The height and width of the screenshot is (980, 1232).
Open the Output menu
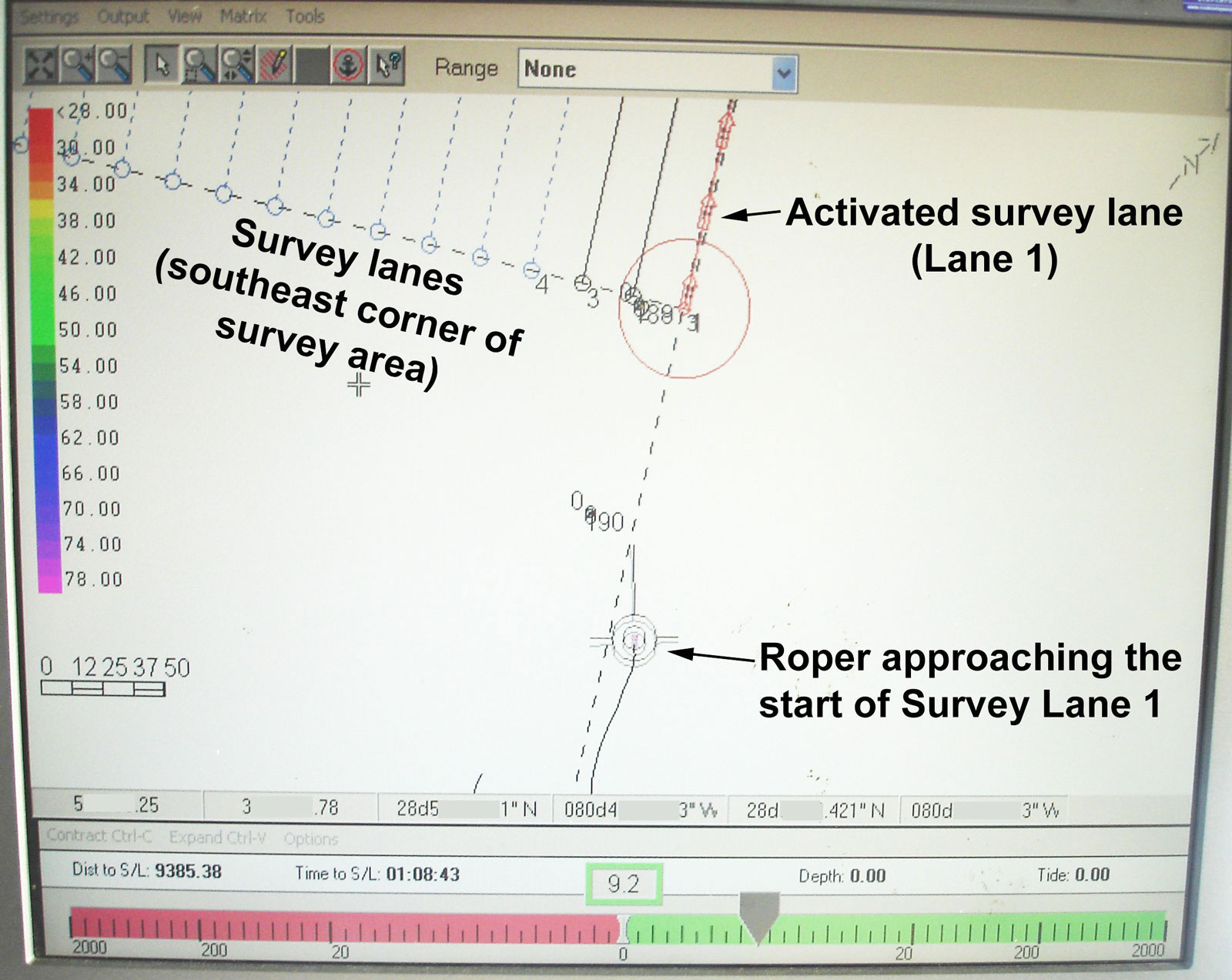(122, 16)
